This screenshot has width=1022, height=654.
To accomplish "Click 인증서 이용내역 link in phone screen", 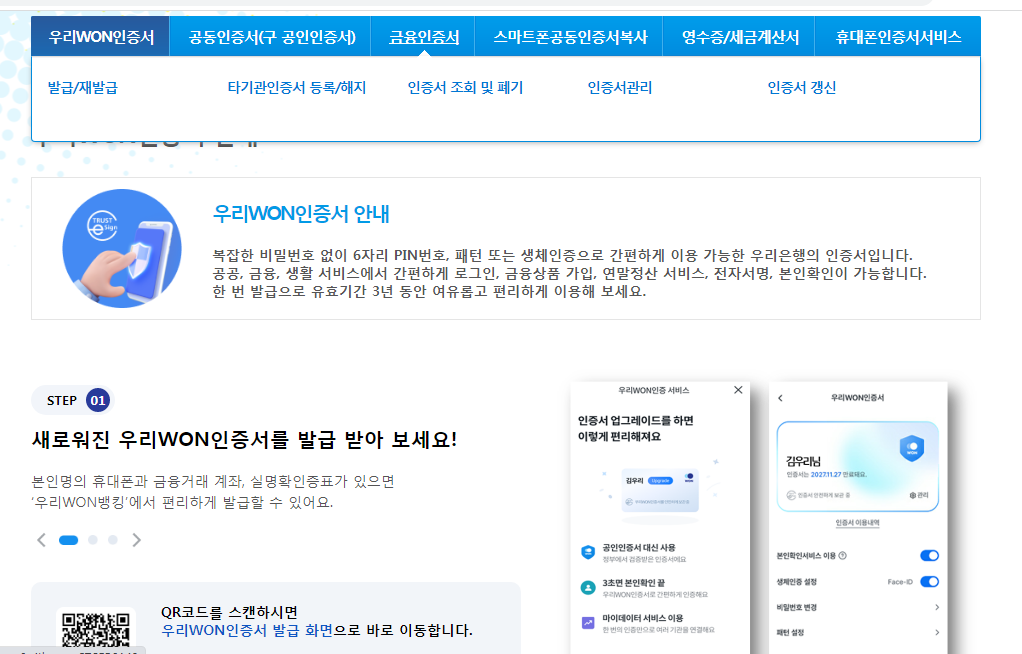I will 857,523.
